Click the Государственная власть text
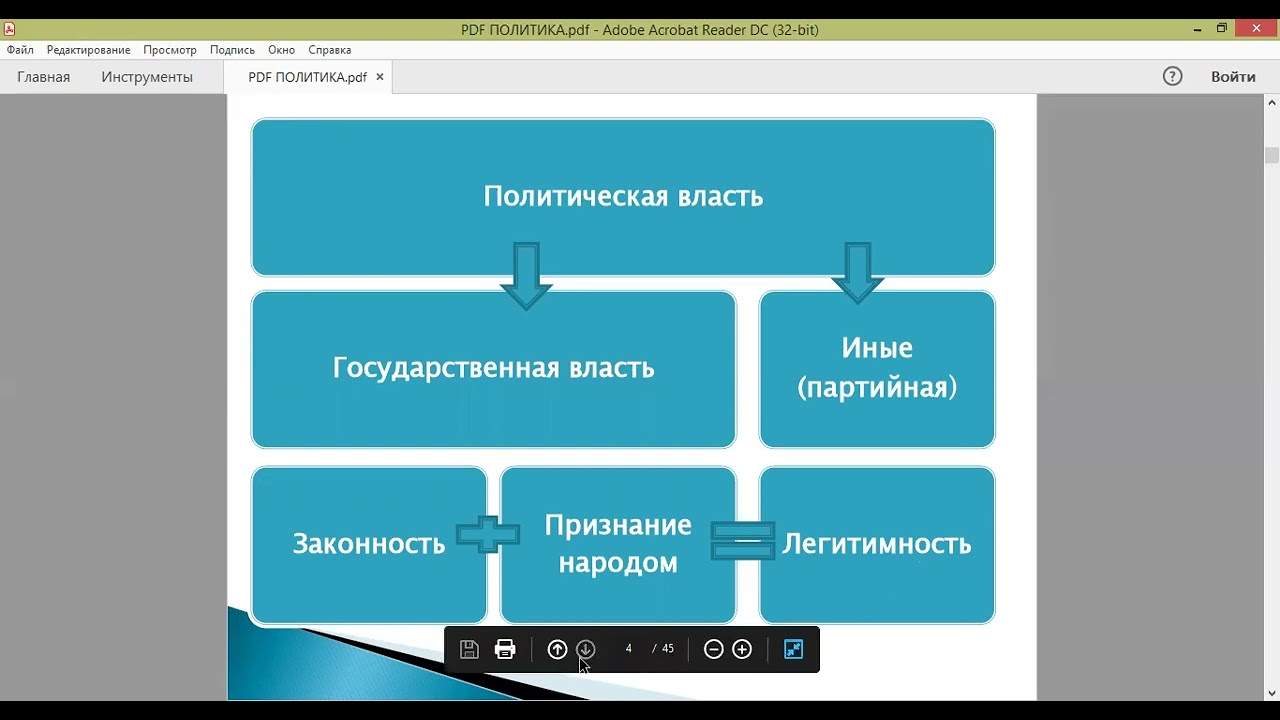The width and height of the screenshot is (1280, 720). 494,368
